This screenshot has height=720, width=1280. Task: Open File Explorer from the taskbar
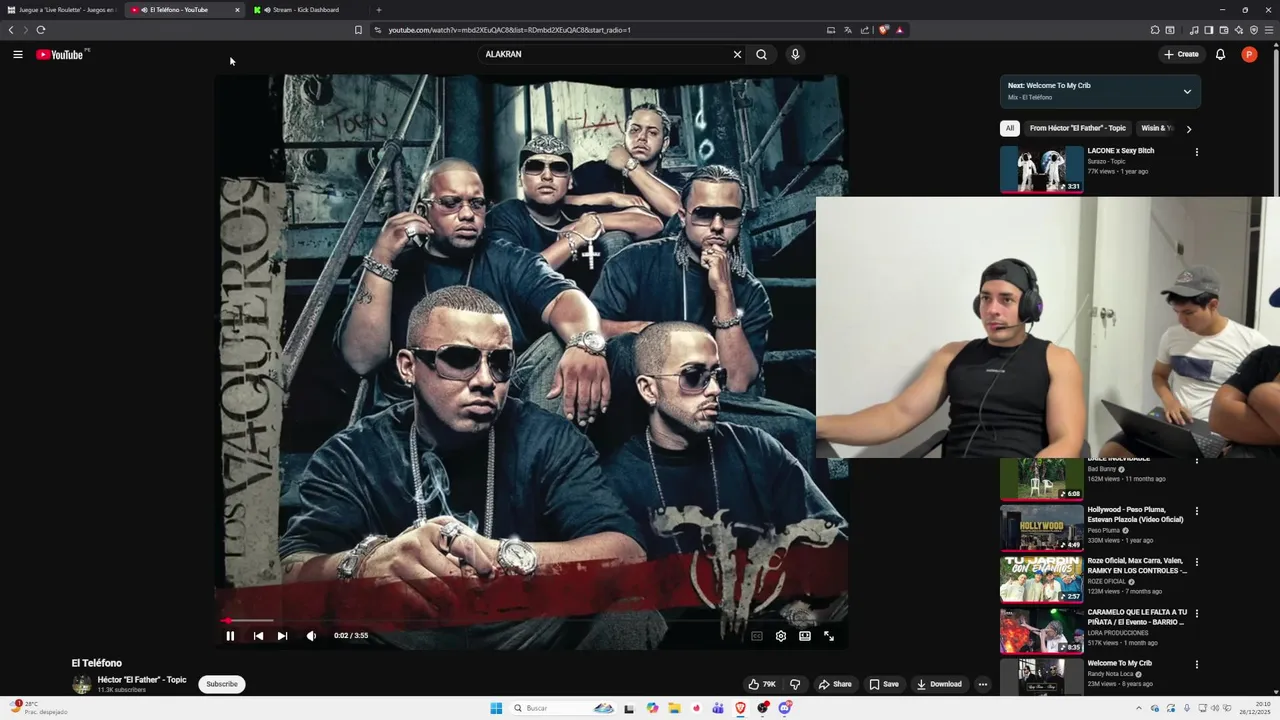(674, 708)
